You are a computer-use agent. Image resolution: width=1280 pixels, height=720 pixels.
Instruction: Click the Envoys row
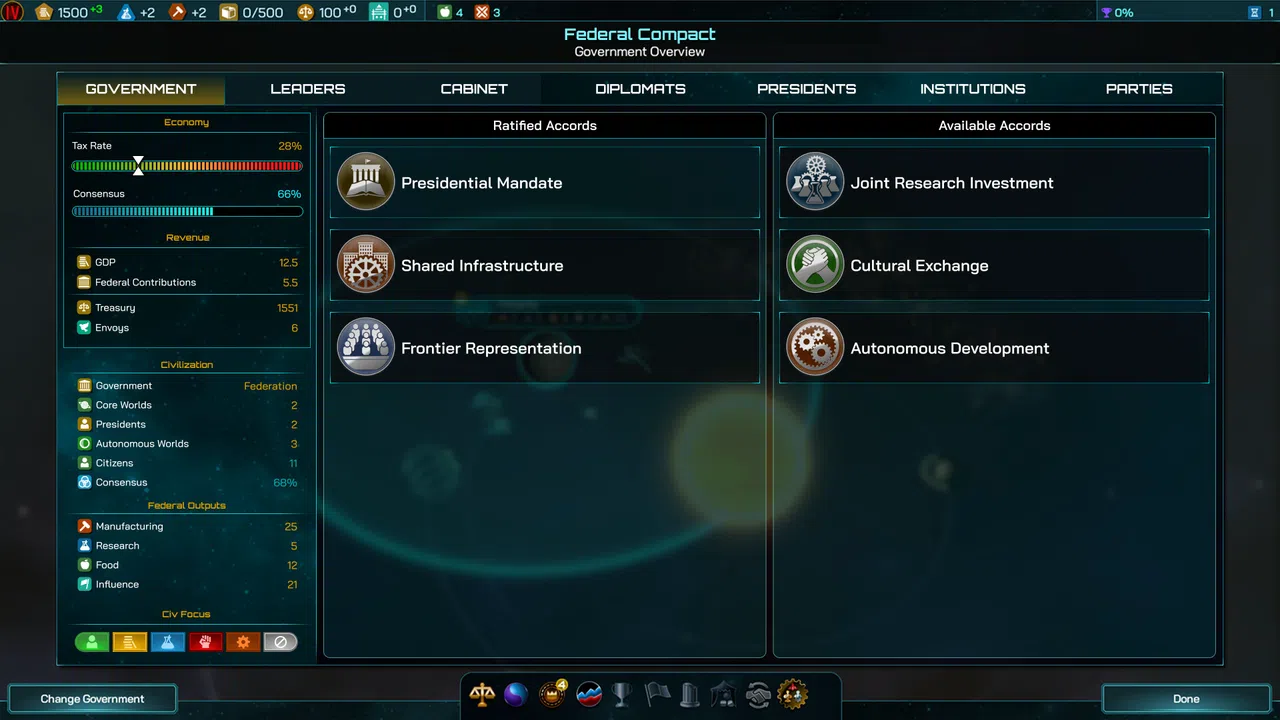pyautogui.click(x=187, y=328)
